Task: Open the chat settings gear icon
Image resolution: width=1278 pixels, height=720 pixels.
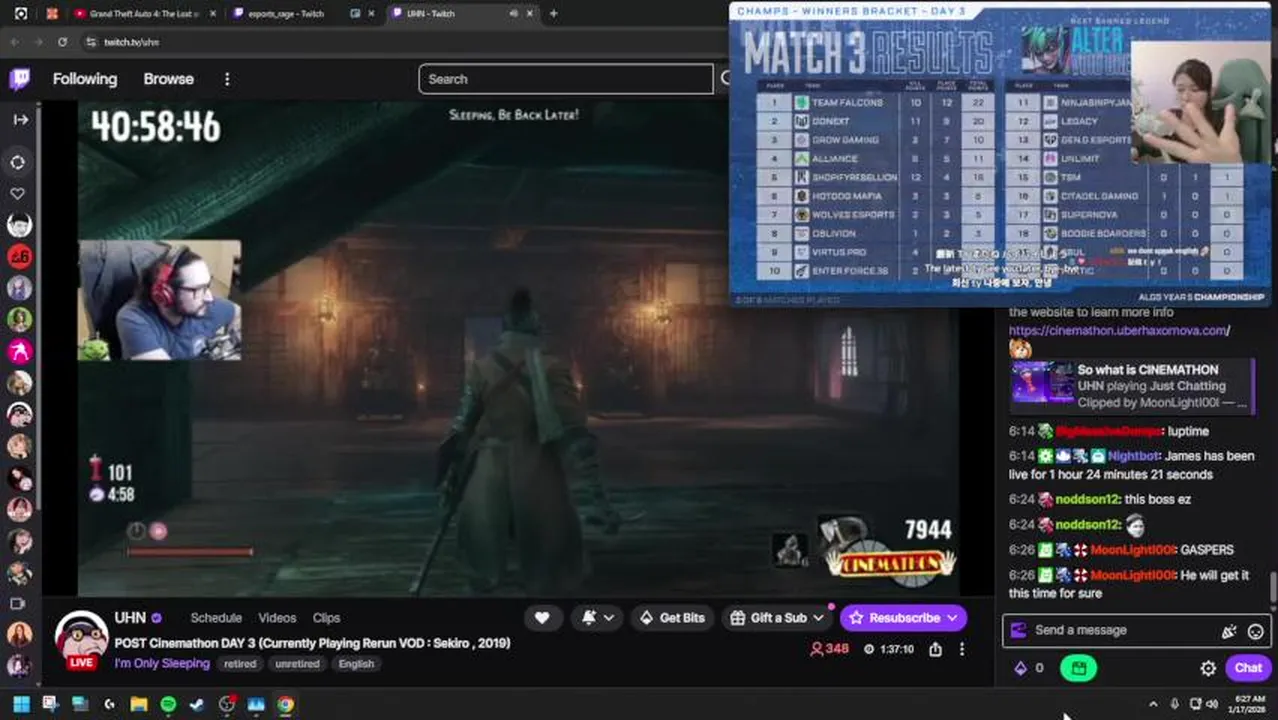Action: (1208, 668)
